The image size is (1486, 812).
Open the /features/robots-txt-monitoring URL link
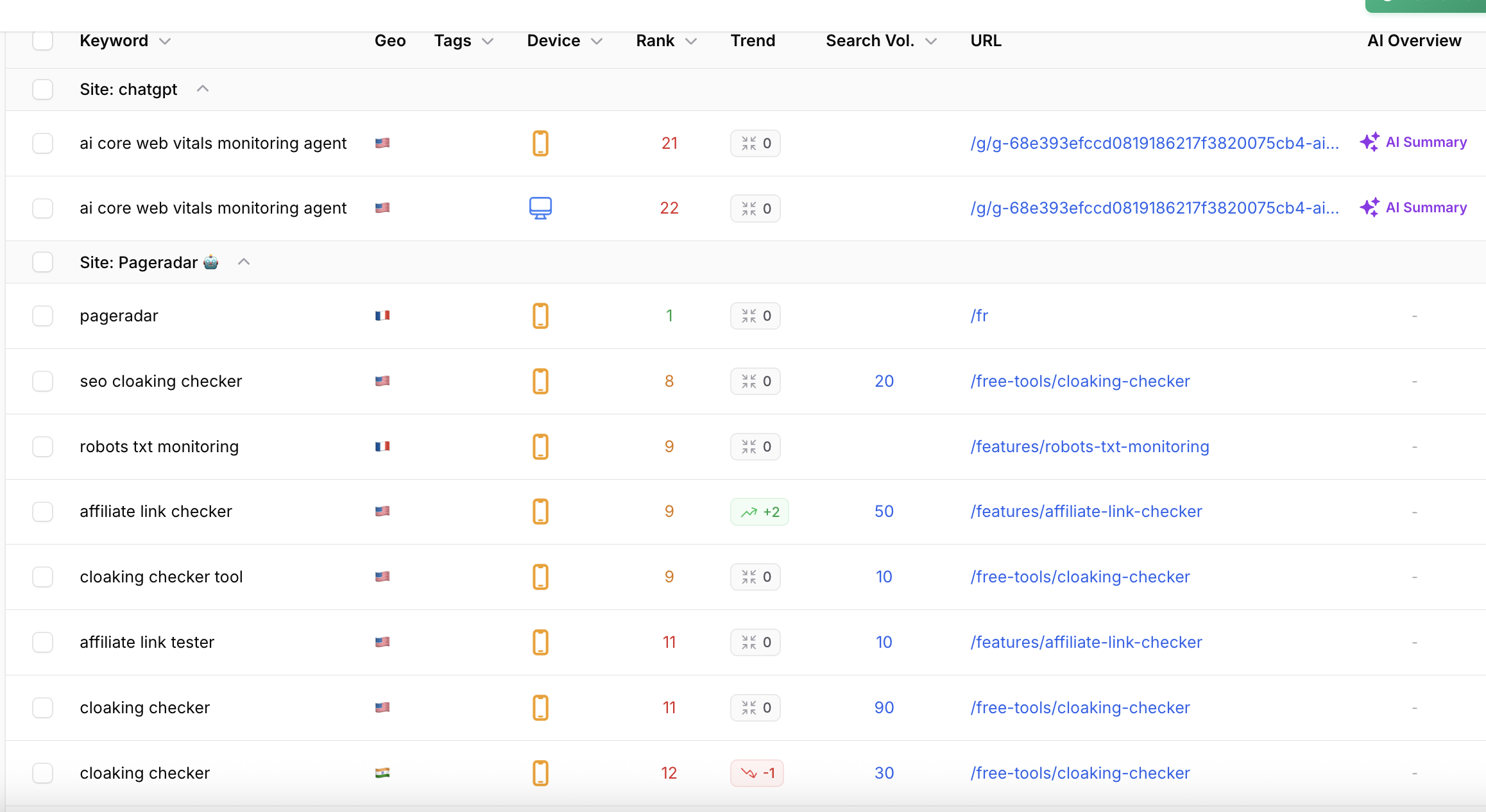click(x=1089, y=446)
